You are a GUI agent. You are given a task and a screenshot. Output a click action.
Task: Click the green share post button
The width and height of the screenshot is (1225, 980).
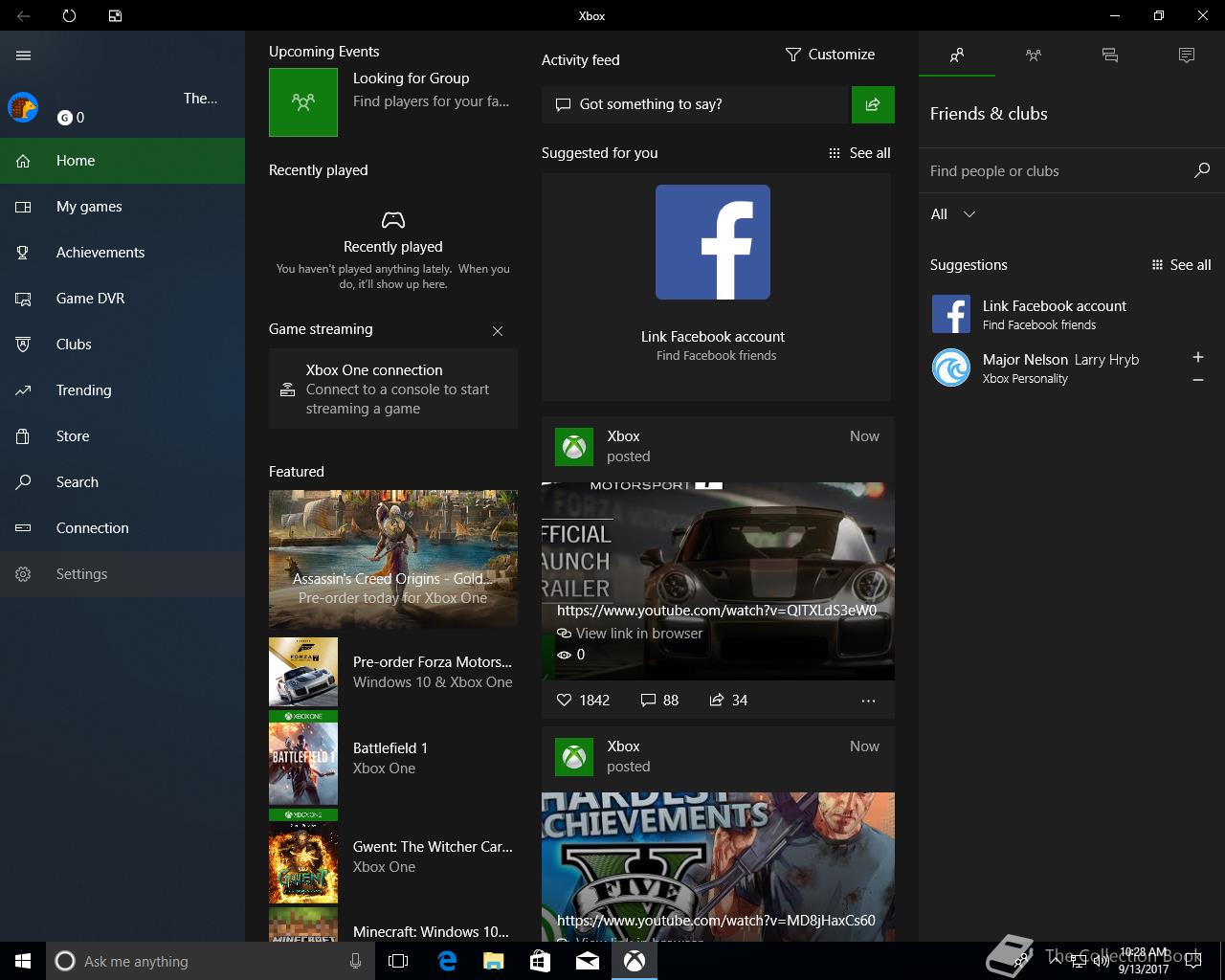[x=873, y=104]
